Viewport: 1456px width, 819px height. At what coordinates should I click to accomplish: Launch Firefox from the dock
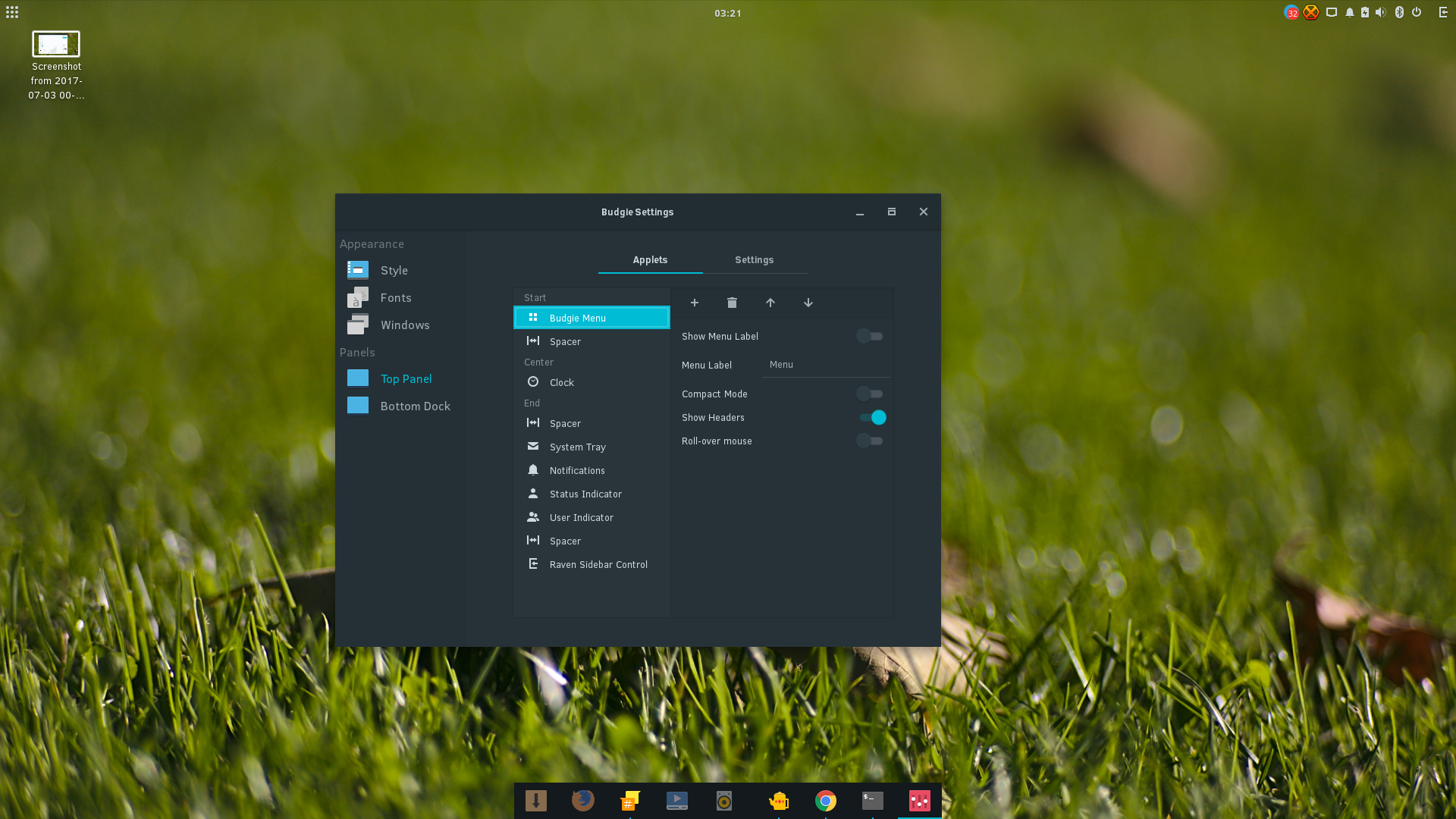coord(582,801)
